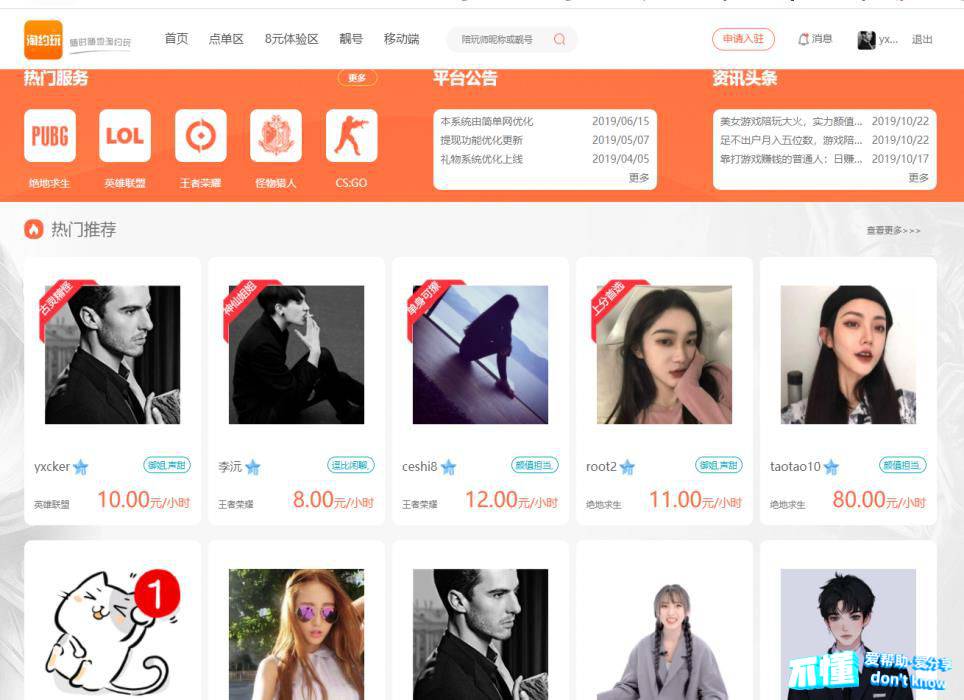Click the 李沅 username
This screenshot has width=964, height=700.
230,466
